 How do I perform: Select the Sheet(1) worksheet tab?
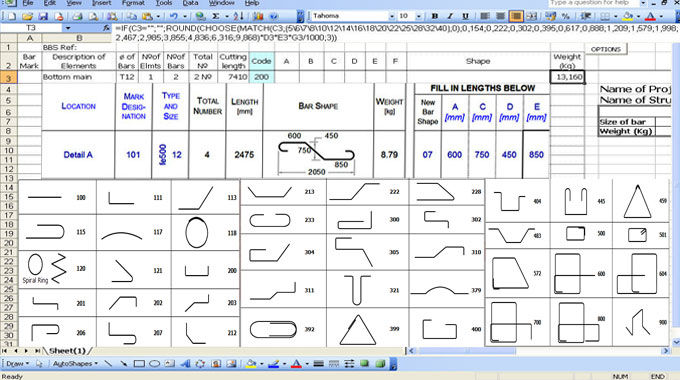click(67, 351)
